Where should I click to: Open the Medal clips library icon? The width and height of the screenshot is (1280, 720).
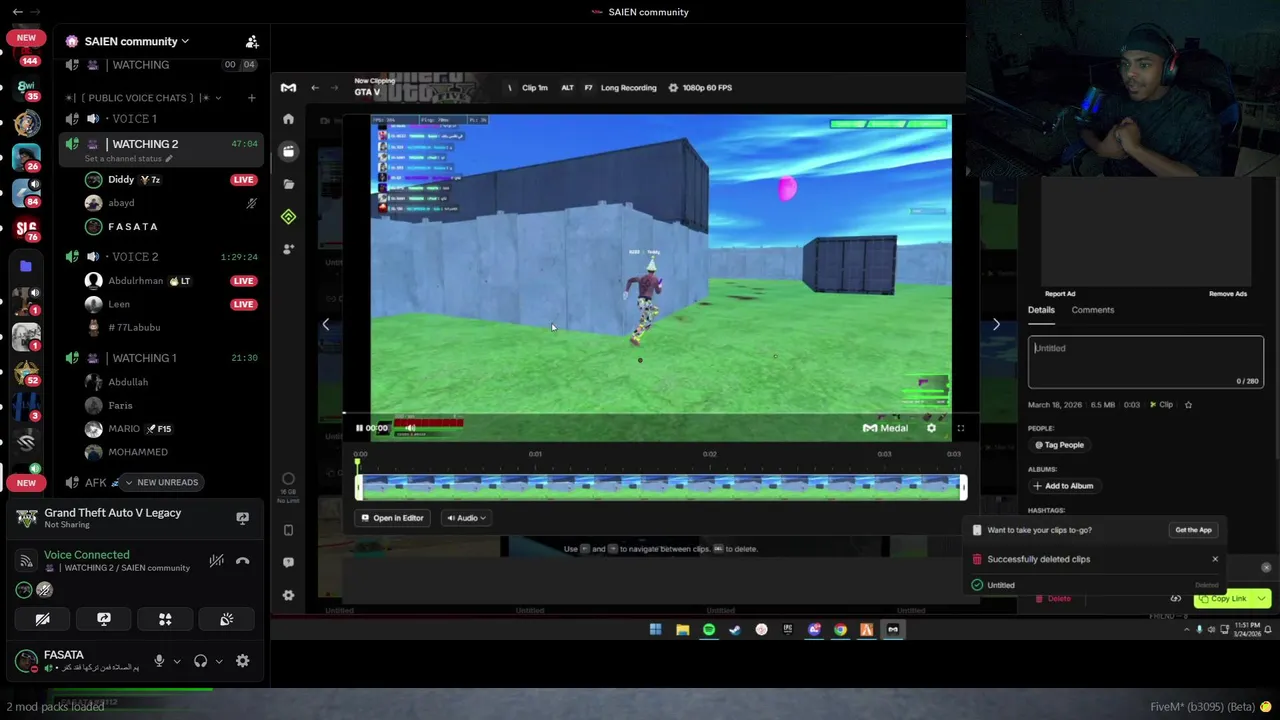point(288,151)
